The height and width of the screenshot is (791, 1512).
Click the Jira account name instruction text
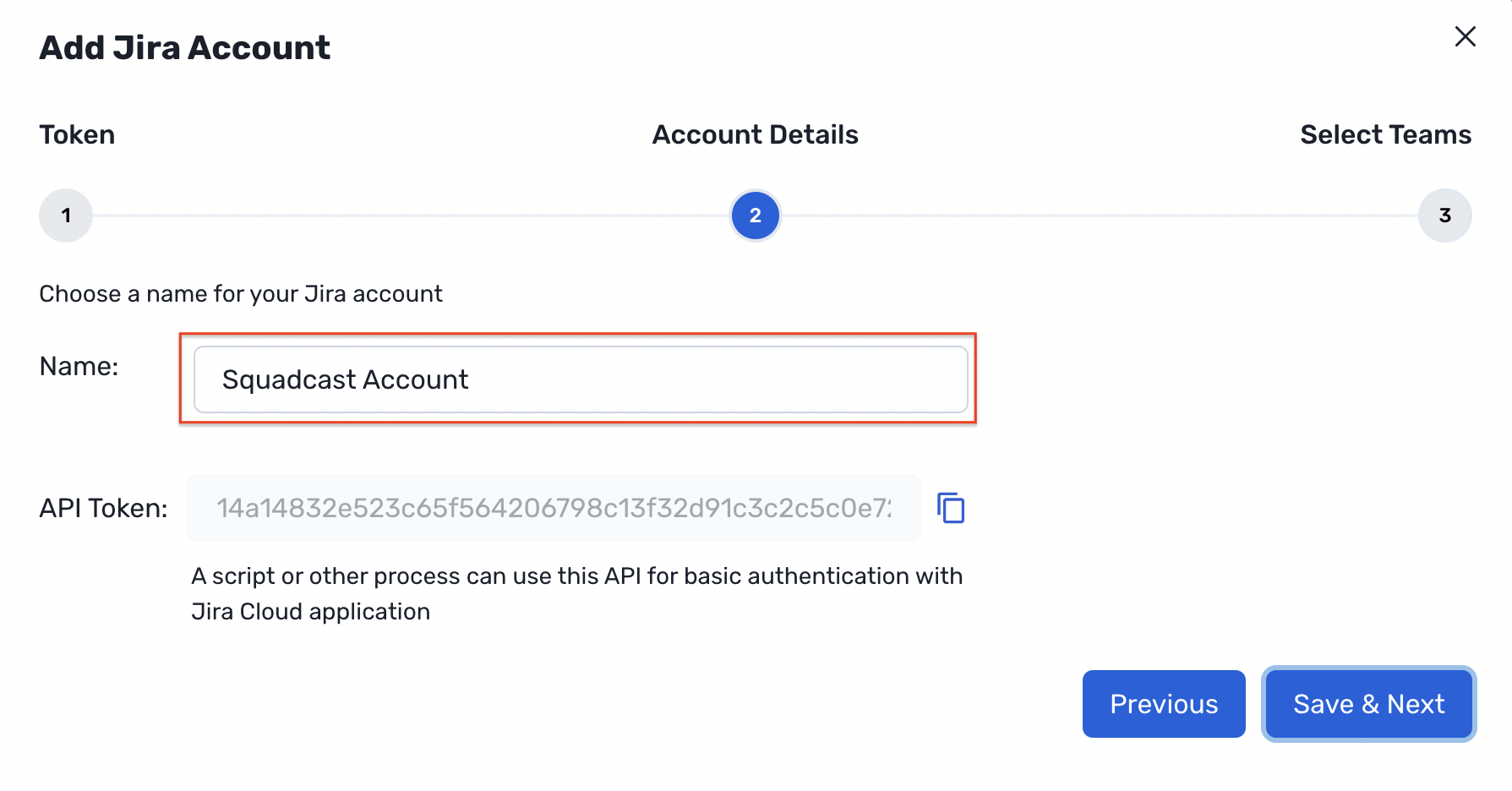pyautogui.click(x=240, y=293)
